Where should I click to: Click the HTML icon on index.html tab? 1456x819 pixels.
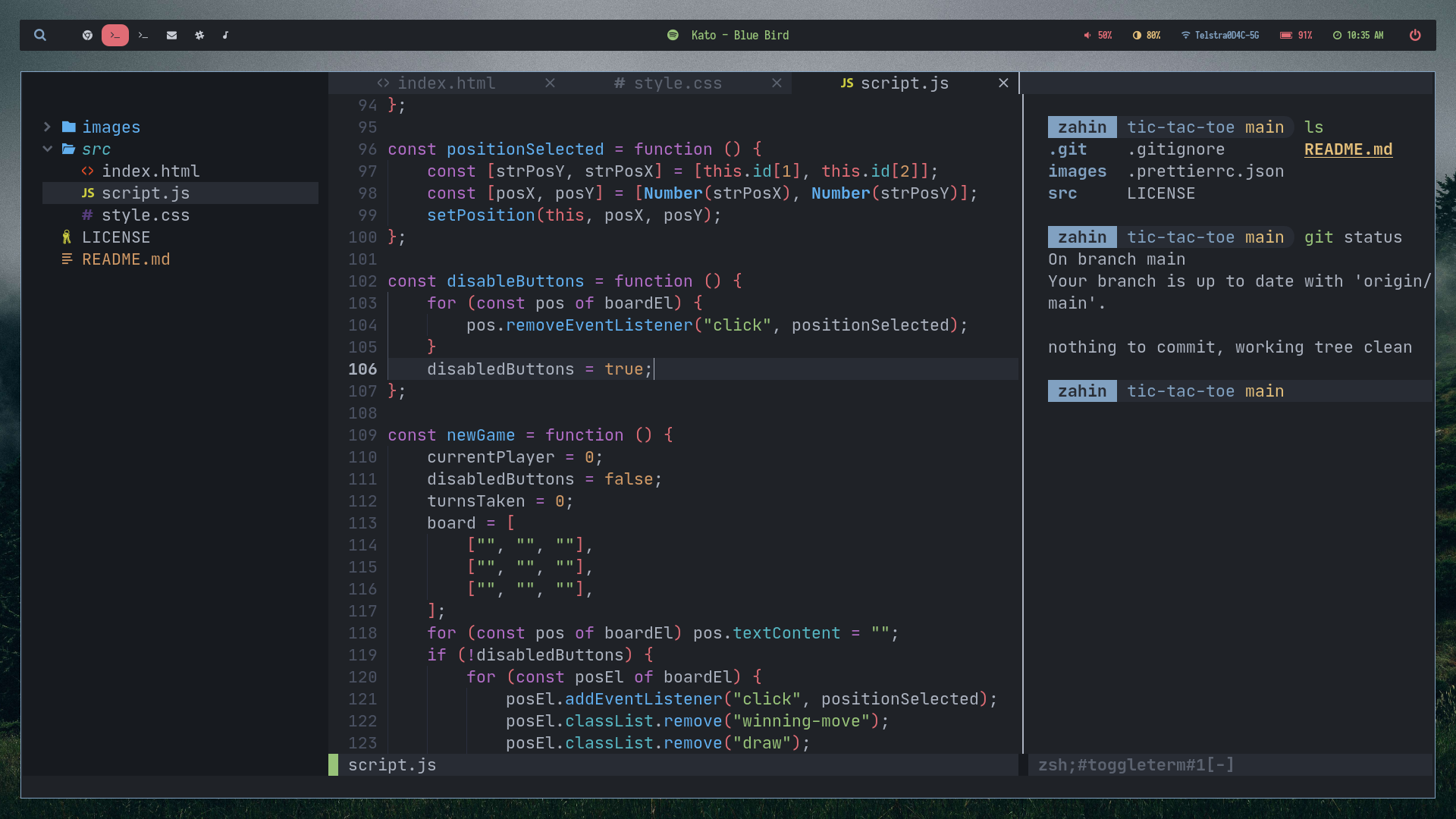tap(383, 83)
